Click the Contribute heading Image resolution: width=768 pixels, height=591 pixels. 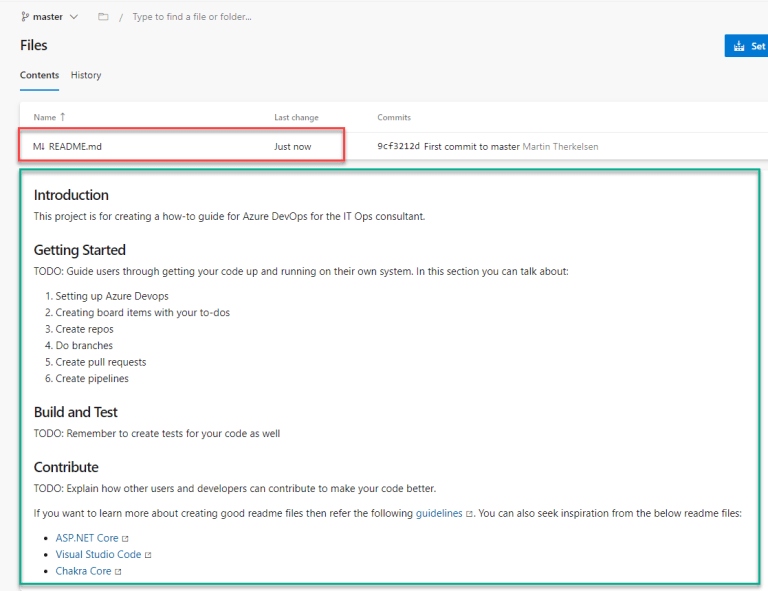click(x=66, y=467)
